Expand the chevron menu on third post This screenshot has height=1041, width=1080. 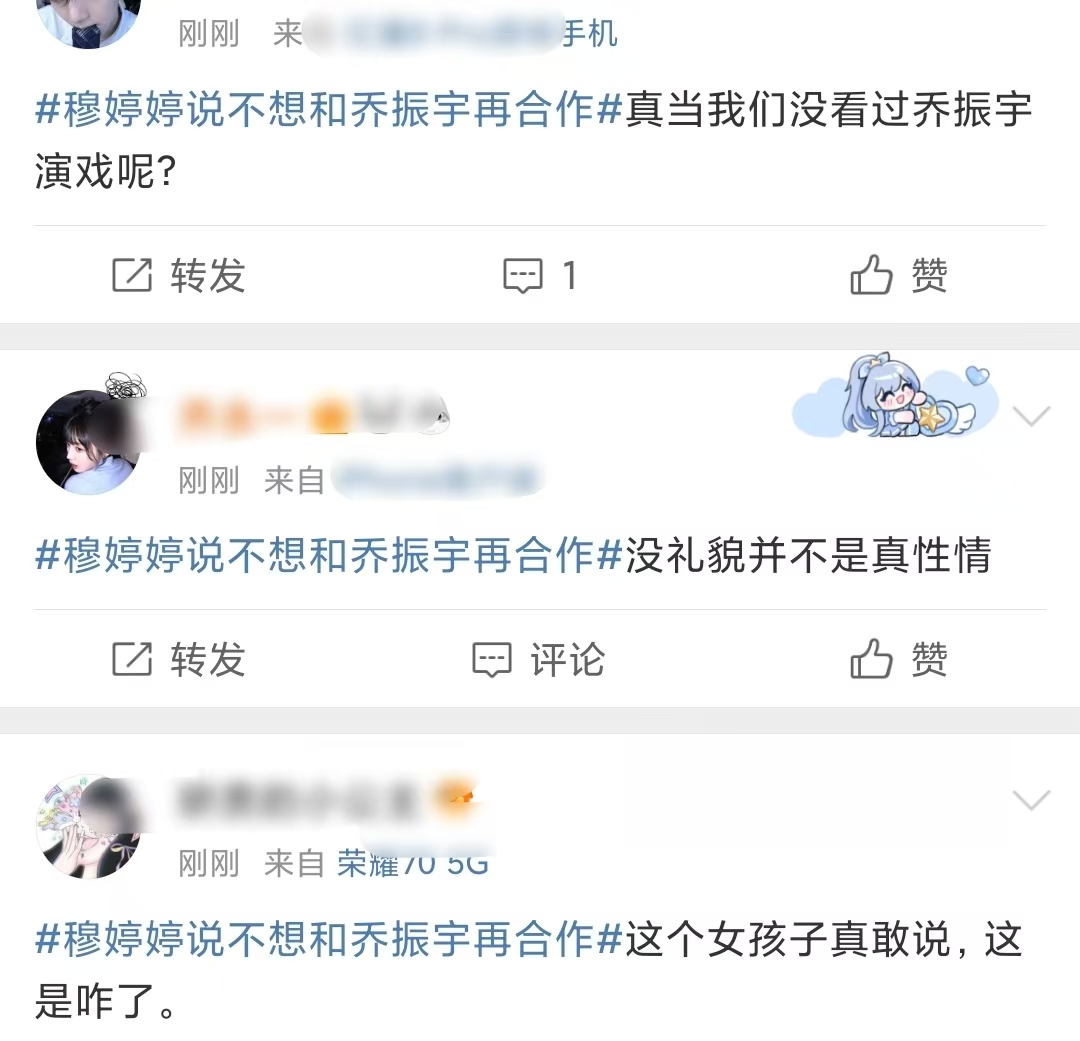point(1031,799)
